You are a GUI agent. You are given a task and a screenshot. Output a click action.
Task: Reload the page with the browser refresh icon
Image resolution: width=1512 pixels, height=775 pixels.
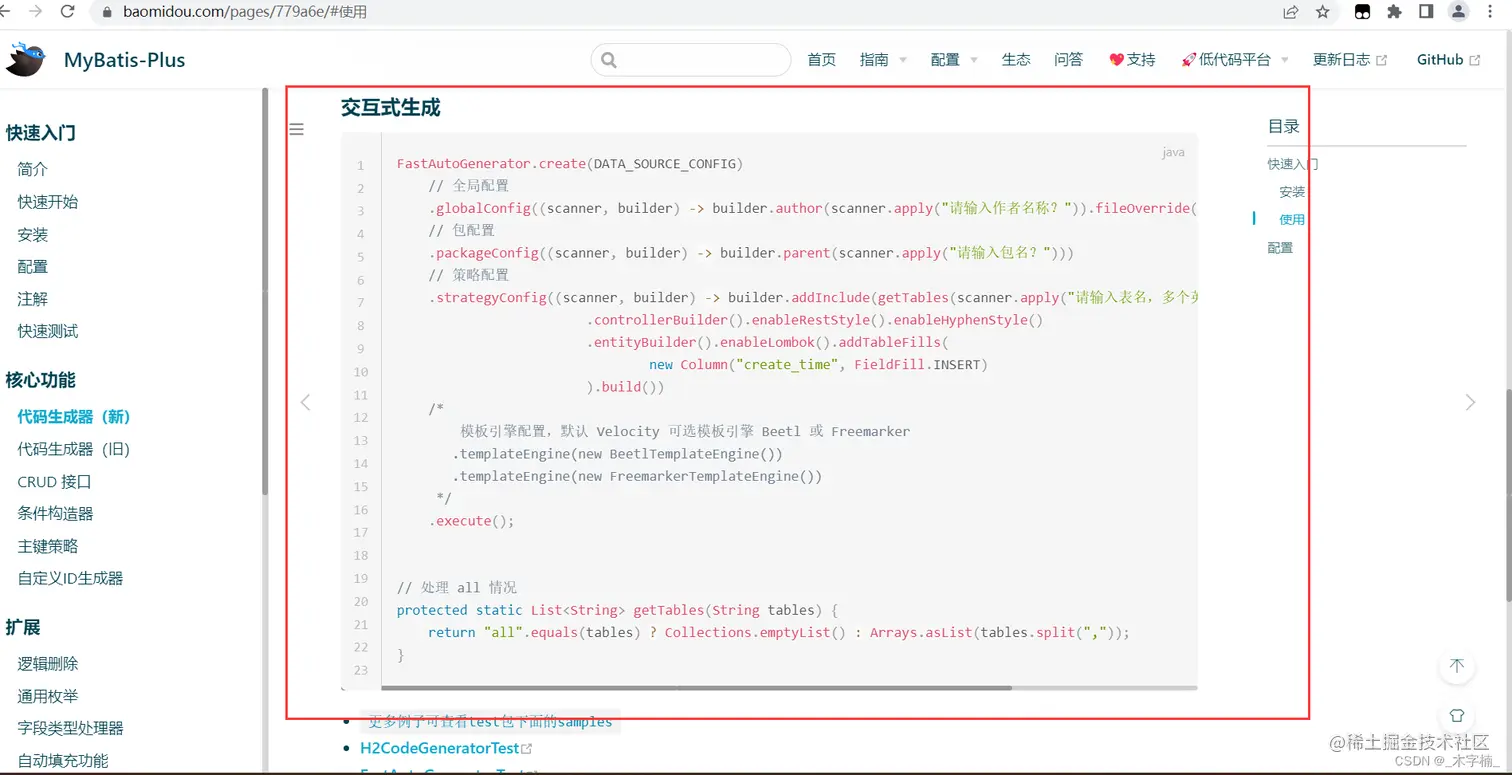click(68, 12)
